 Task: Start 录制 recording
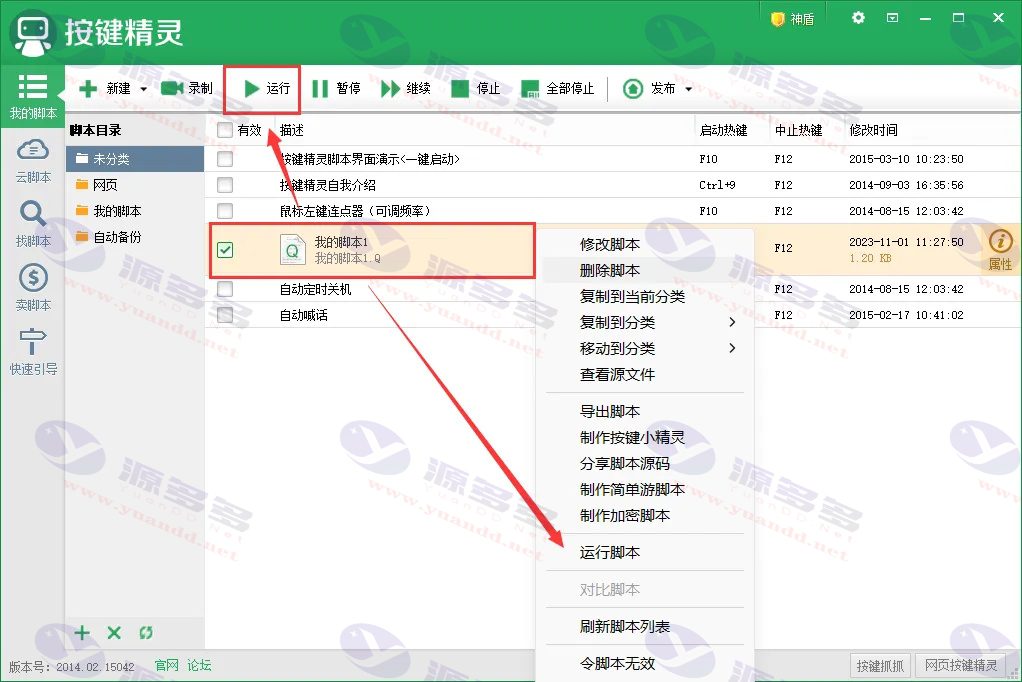pos(186,88)
